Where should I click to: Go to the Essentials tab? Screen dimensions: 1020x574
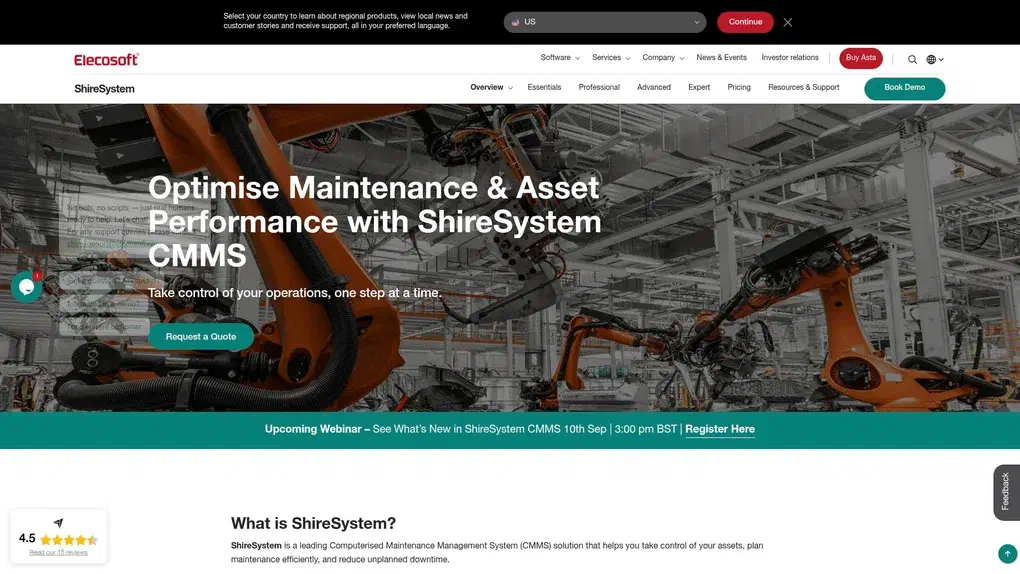544,87
